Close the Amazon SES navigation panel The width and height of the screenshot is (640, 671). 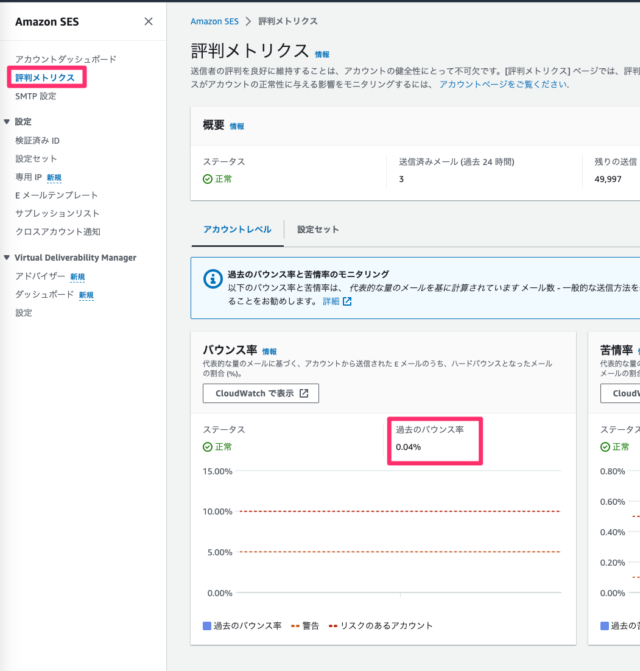148,21
